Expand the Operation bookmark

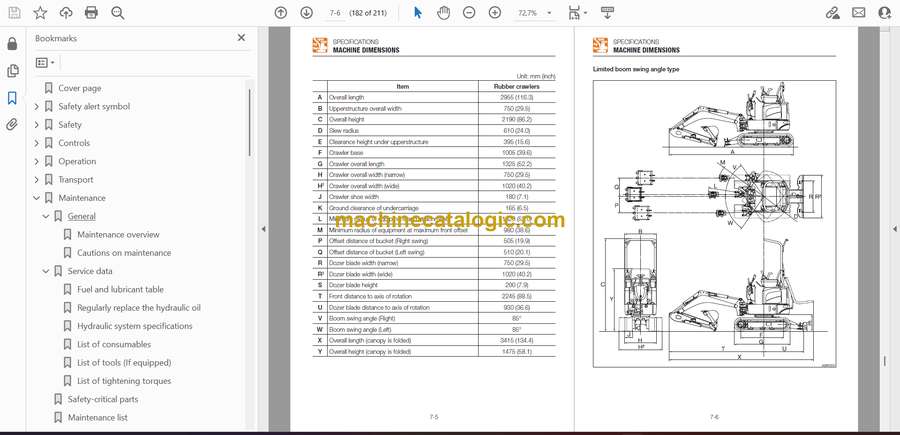pos(37,162)
